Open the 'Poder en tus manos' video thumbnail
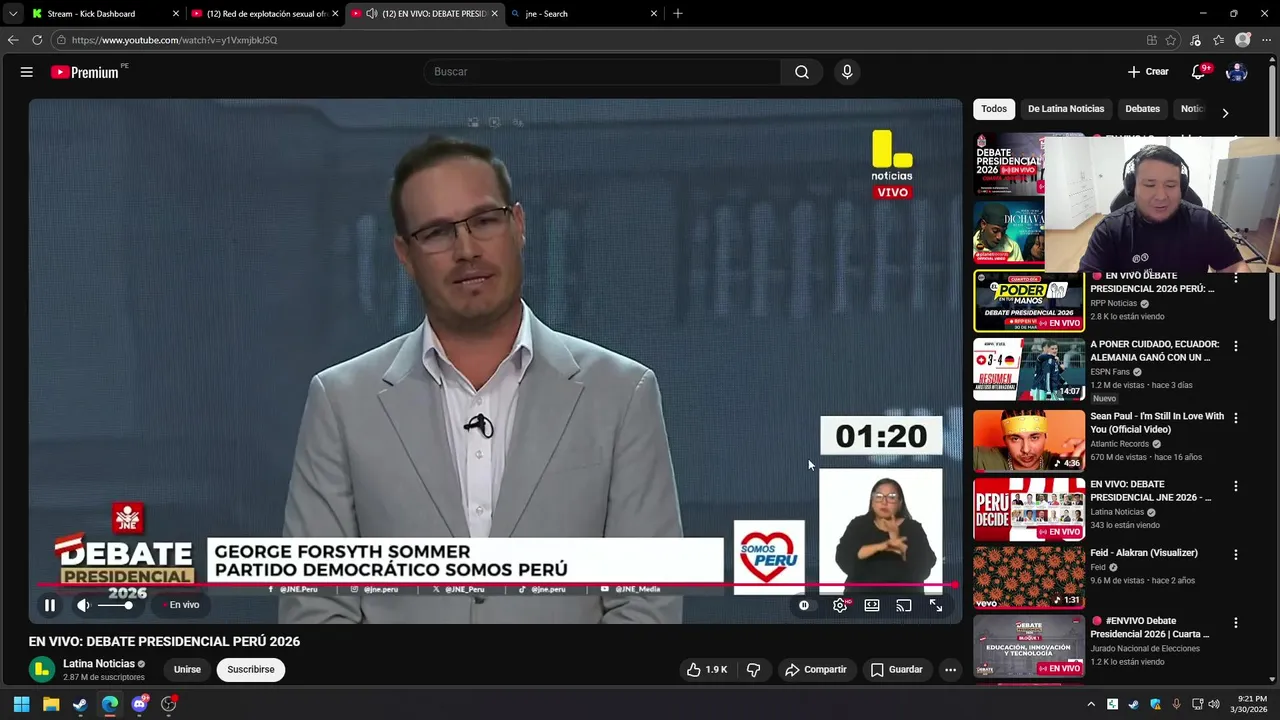The width and height of the screenshot is (1280, 720). click(1029, 301)
